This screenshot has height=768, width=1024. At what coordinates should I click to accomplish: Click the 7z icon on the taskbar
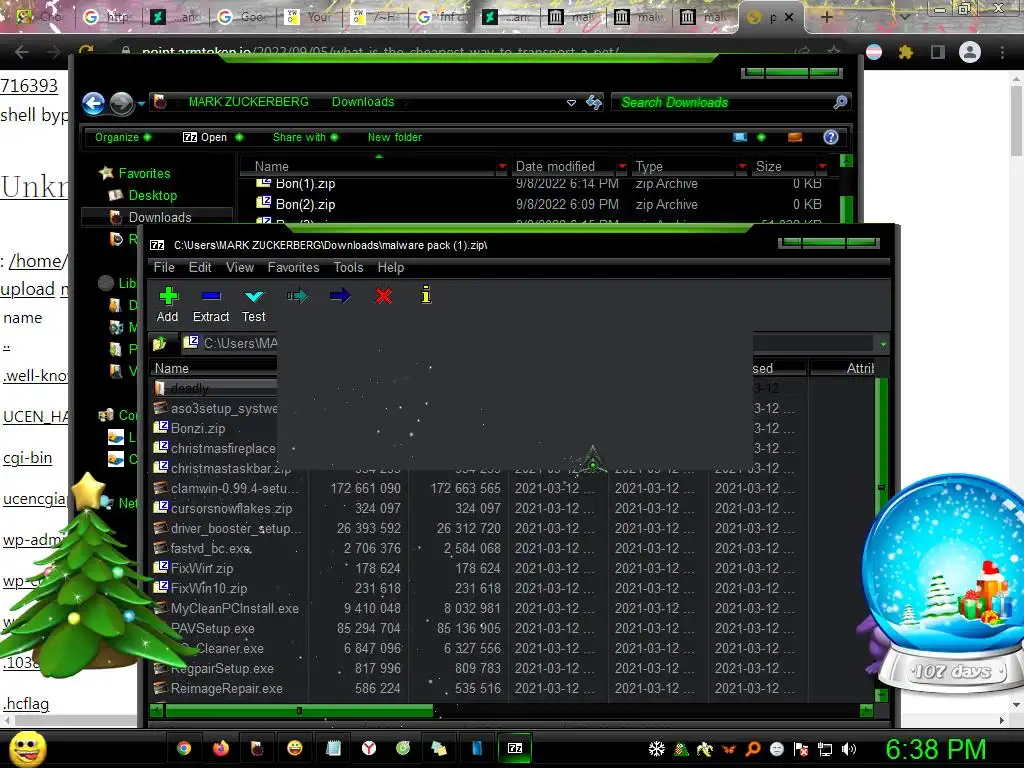click(x=515, y=748)
